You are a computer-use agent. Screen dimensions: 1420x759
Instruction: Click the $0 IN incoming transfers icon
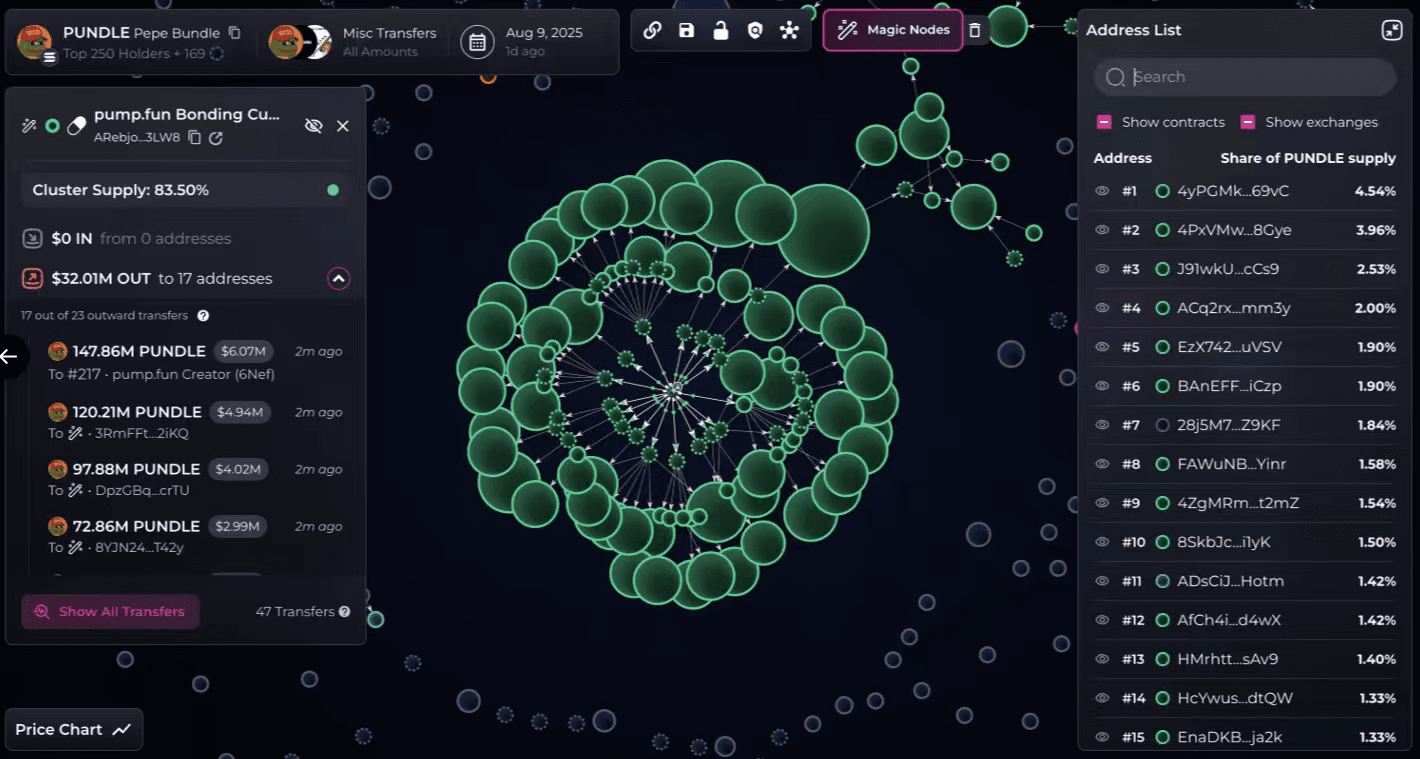click(32, 238)
